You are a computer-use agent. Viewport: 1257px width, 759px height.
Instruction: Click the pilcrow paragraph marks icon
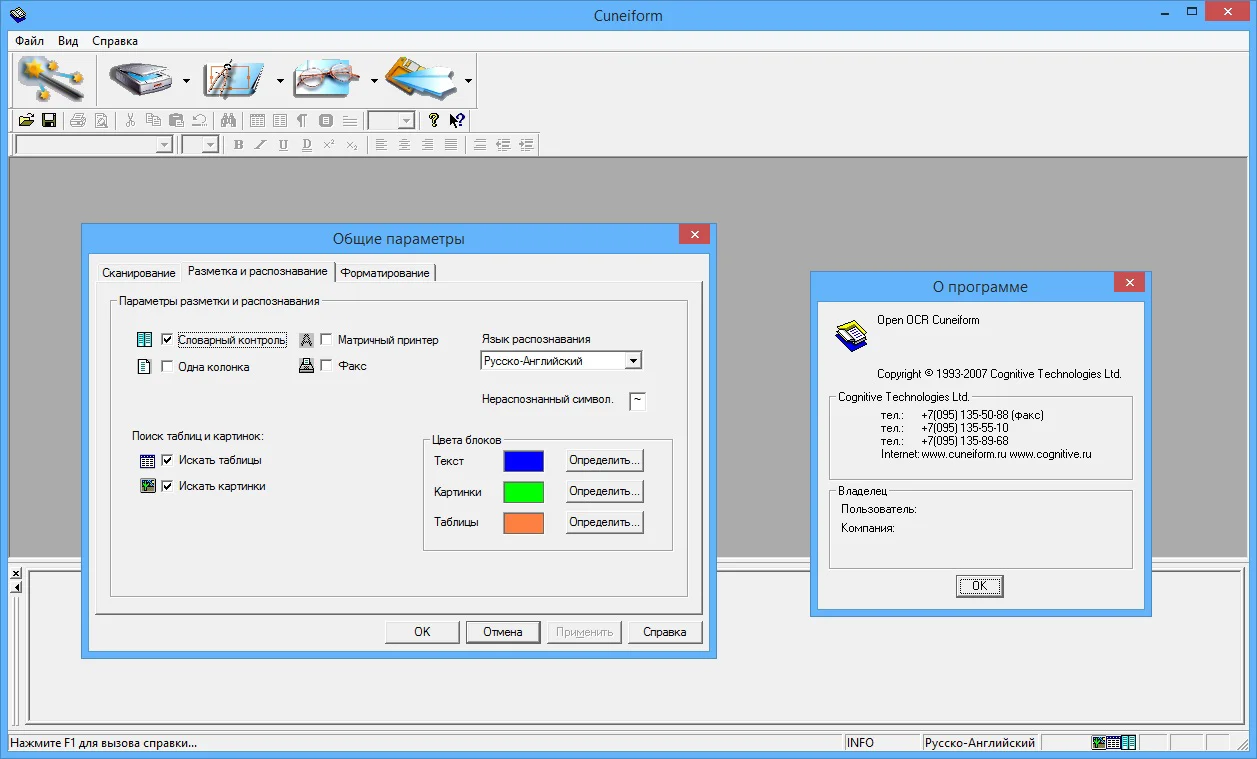pos(302,120)
